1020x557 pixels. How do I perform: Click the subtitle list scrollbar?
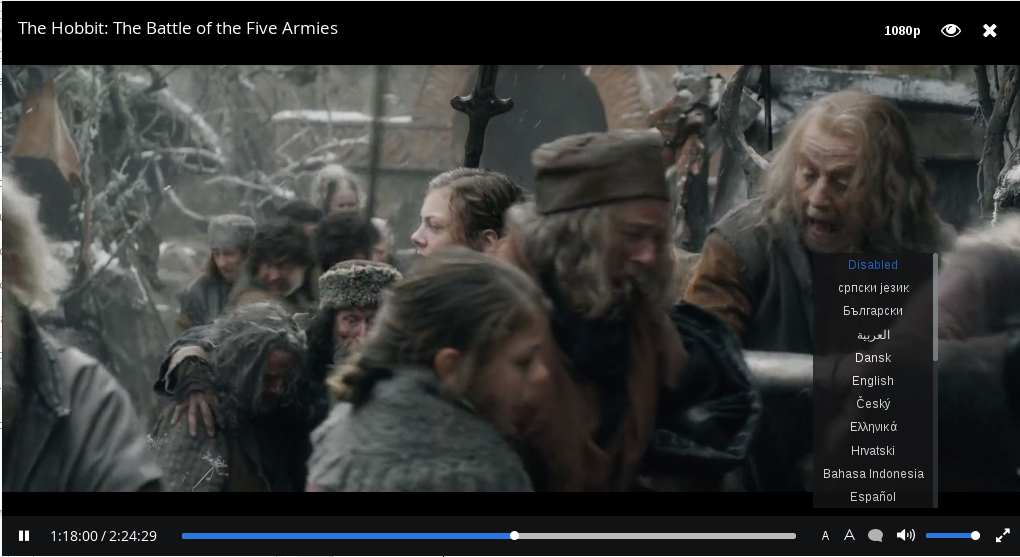tap(935, 307)
